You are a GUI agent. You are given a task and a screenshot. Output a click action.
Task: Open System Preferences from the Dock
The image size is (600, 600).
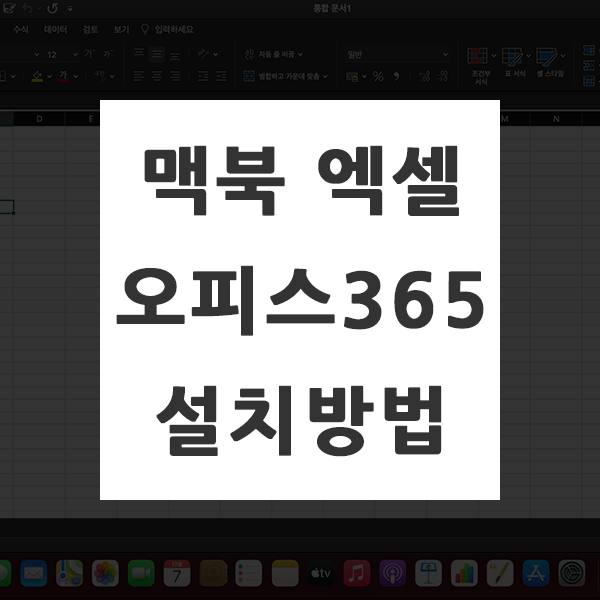(x=572, y=573)
